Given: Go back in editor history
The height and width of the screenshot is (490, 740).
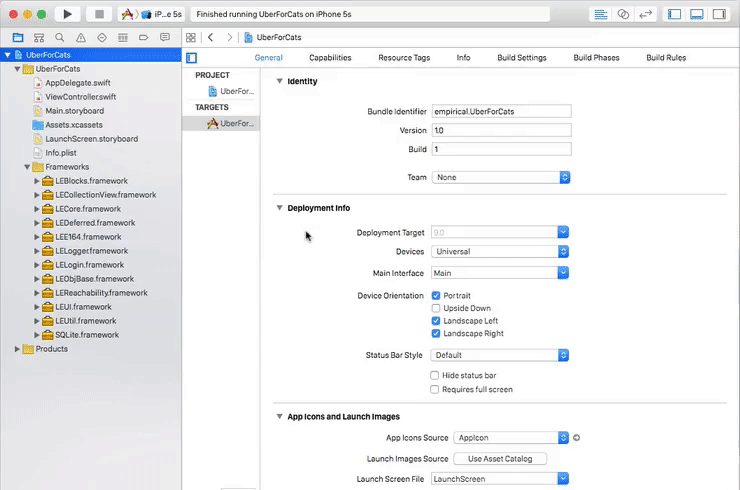Looking at the screenshot, I should click(x=210, y=37).
